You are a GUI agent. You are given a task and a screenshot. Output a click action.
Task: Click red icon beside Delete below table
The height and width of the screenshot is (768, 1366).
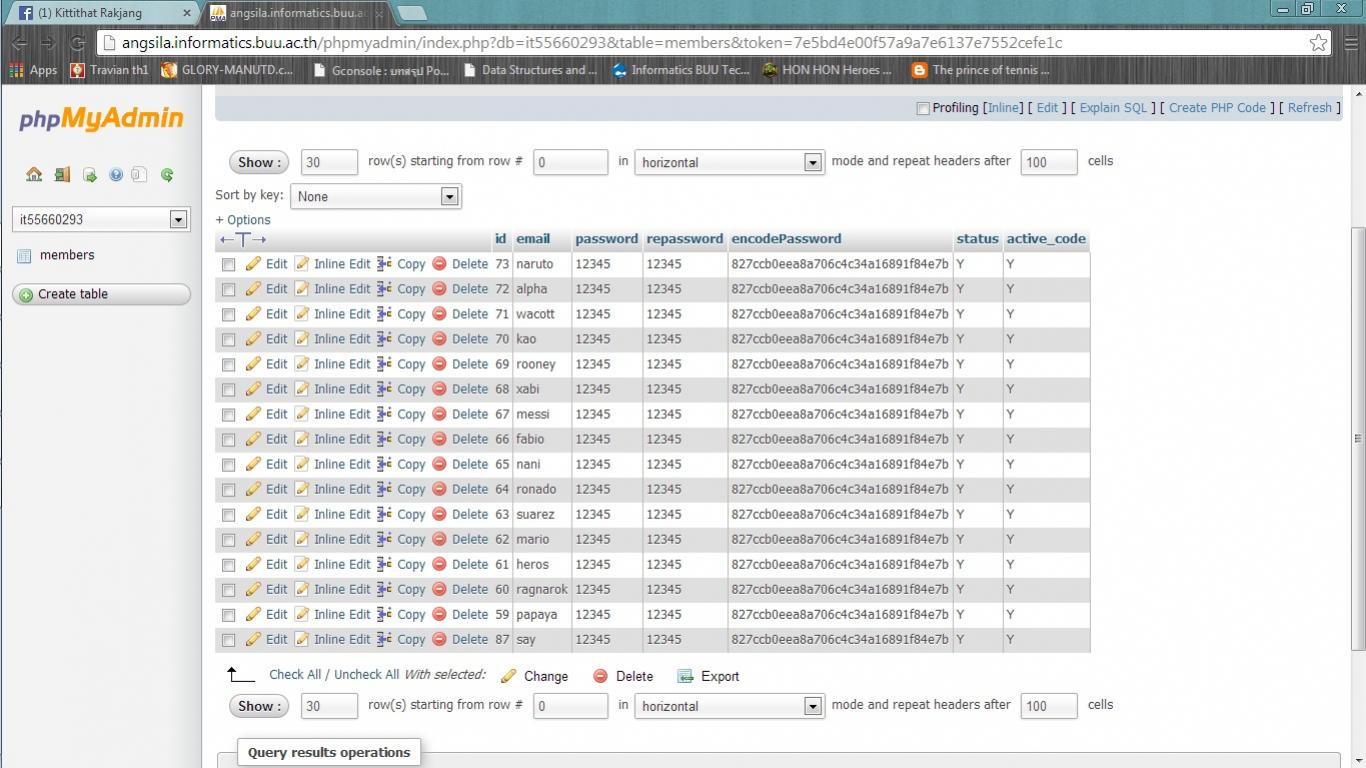(600, 676)
